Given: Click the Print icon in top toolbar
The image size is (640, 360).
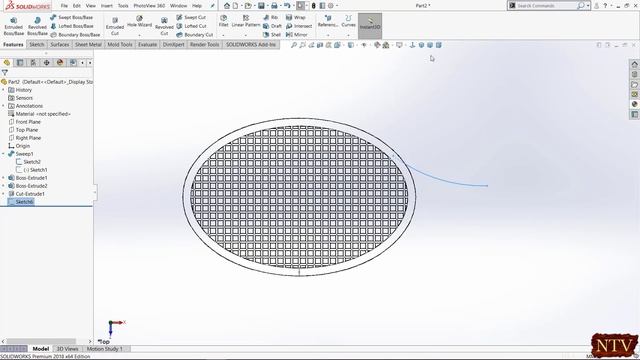Looking at the screenshot, I should point(274,6).
